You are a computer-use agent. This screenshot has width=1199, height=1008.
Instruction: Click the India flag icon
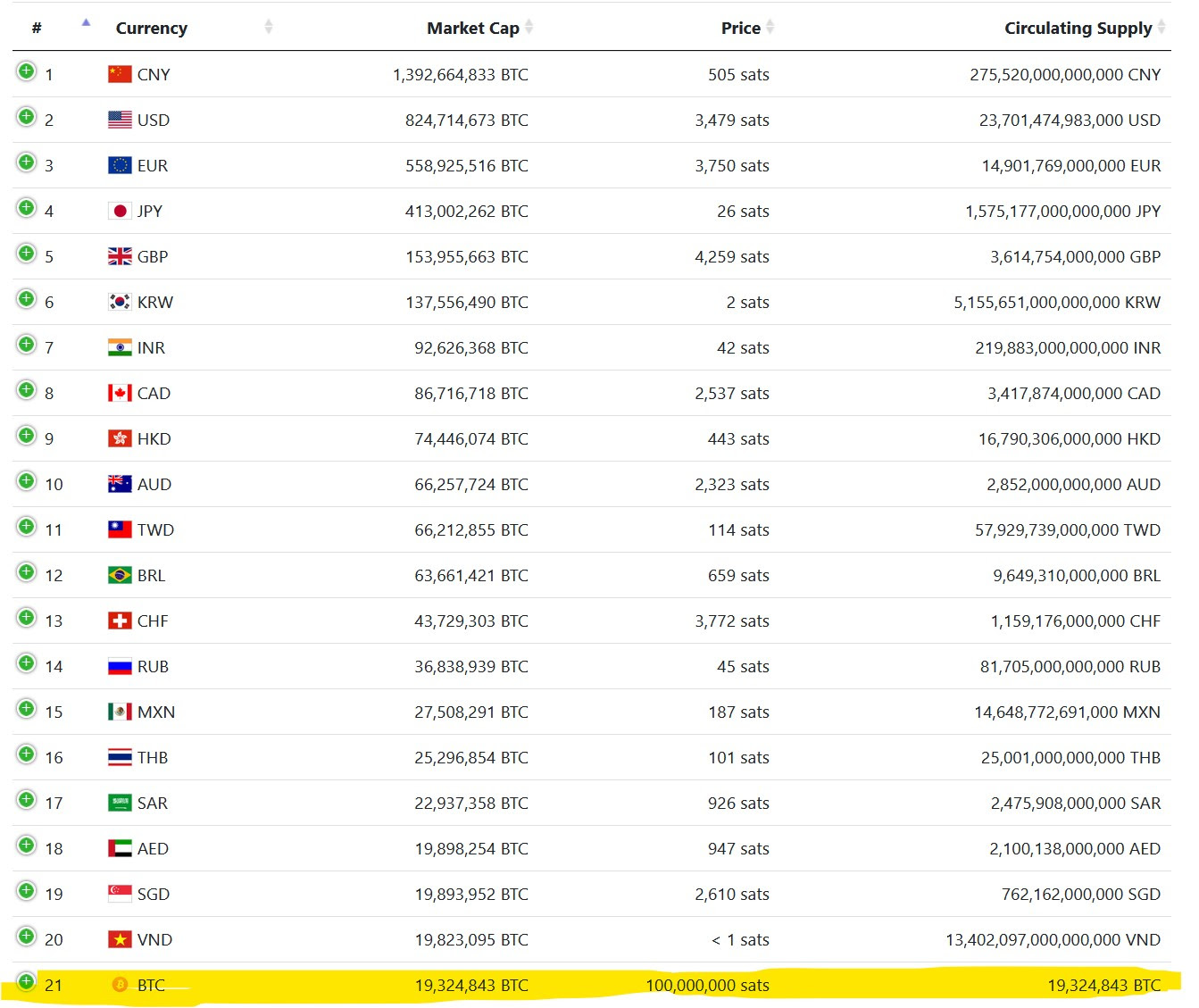pos(120,347)
